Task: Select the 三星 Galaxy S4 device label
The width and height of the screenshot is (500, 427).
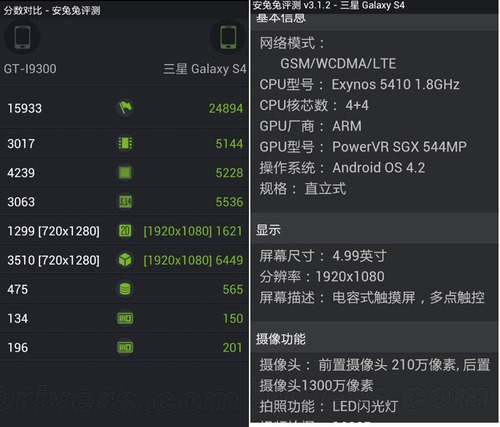Action: 205,69
